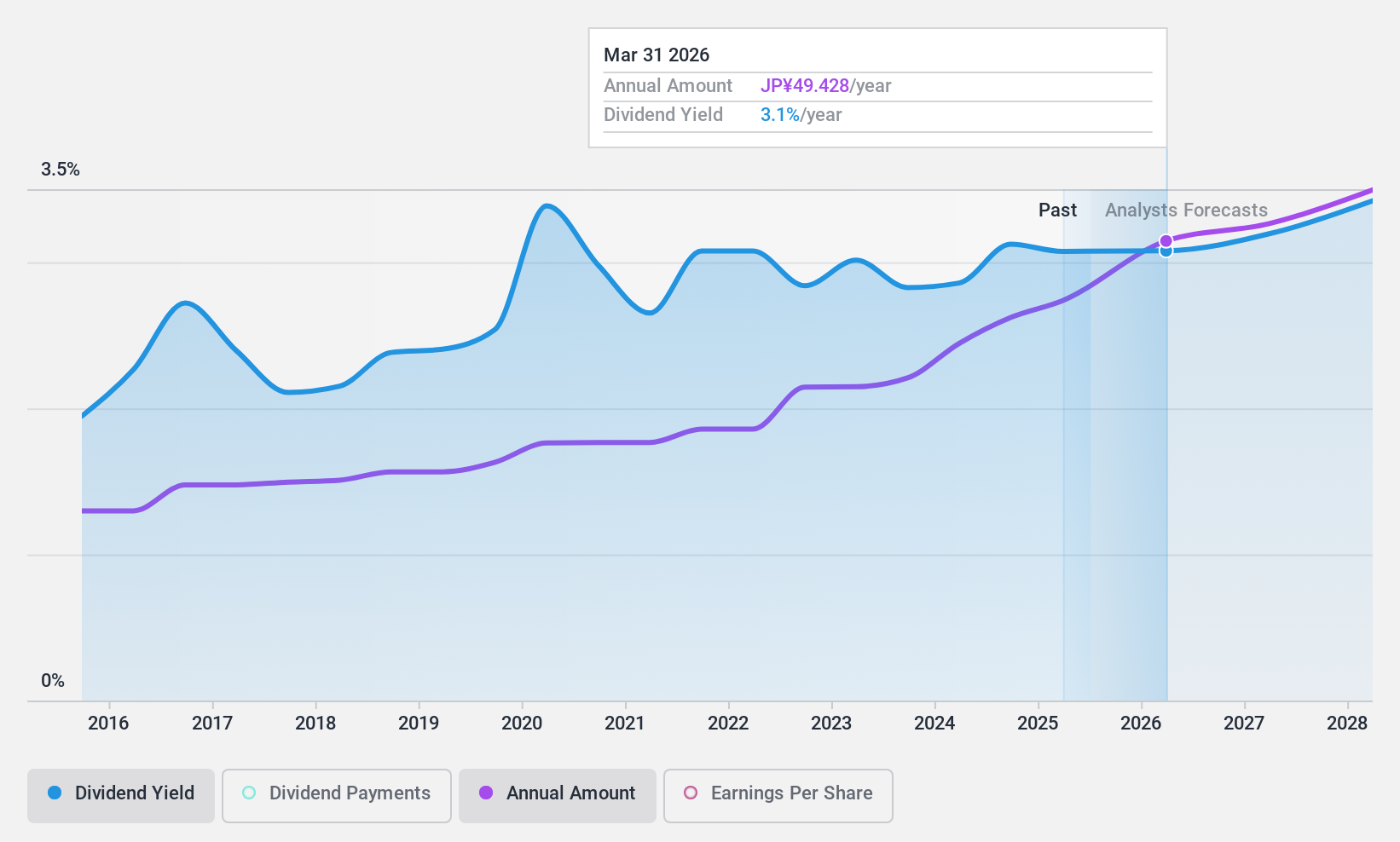Click the 2021 x-axis label
The height and width of the screenshot is (842, 1400).
[x=625, y=724]
